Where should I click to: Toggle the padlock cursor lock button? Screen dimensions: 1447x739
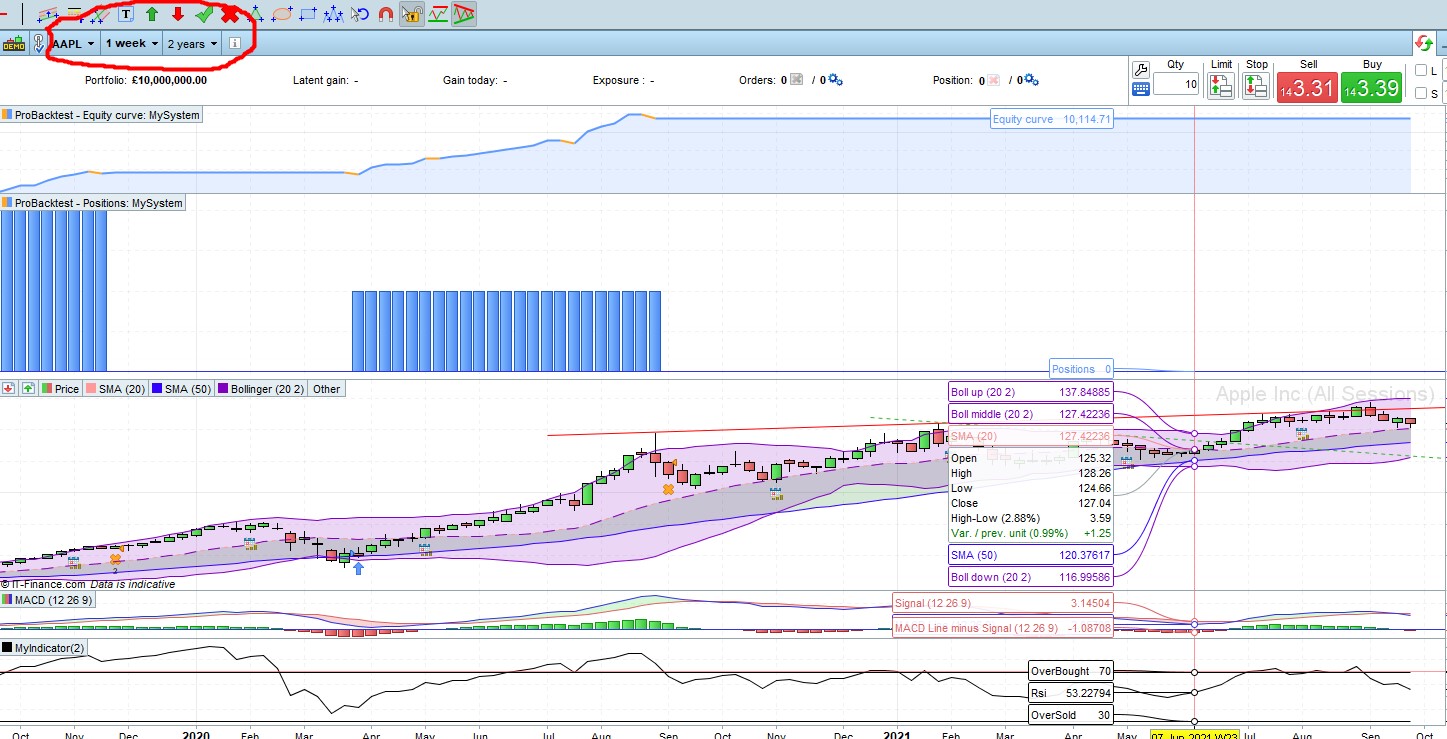point(411,14)
